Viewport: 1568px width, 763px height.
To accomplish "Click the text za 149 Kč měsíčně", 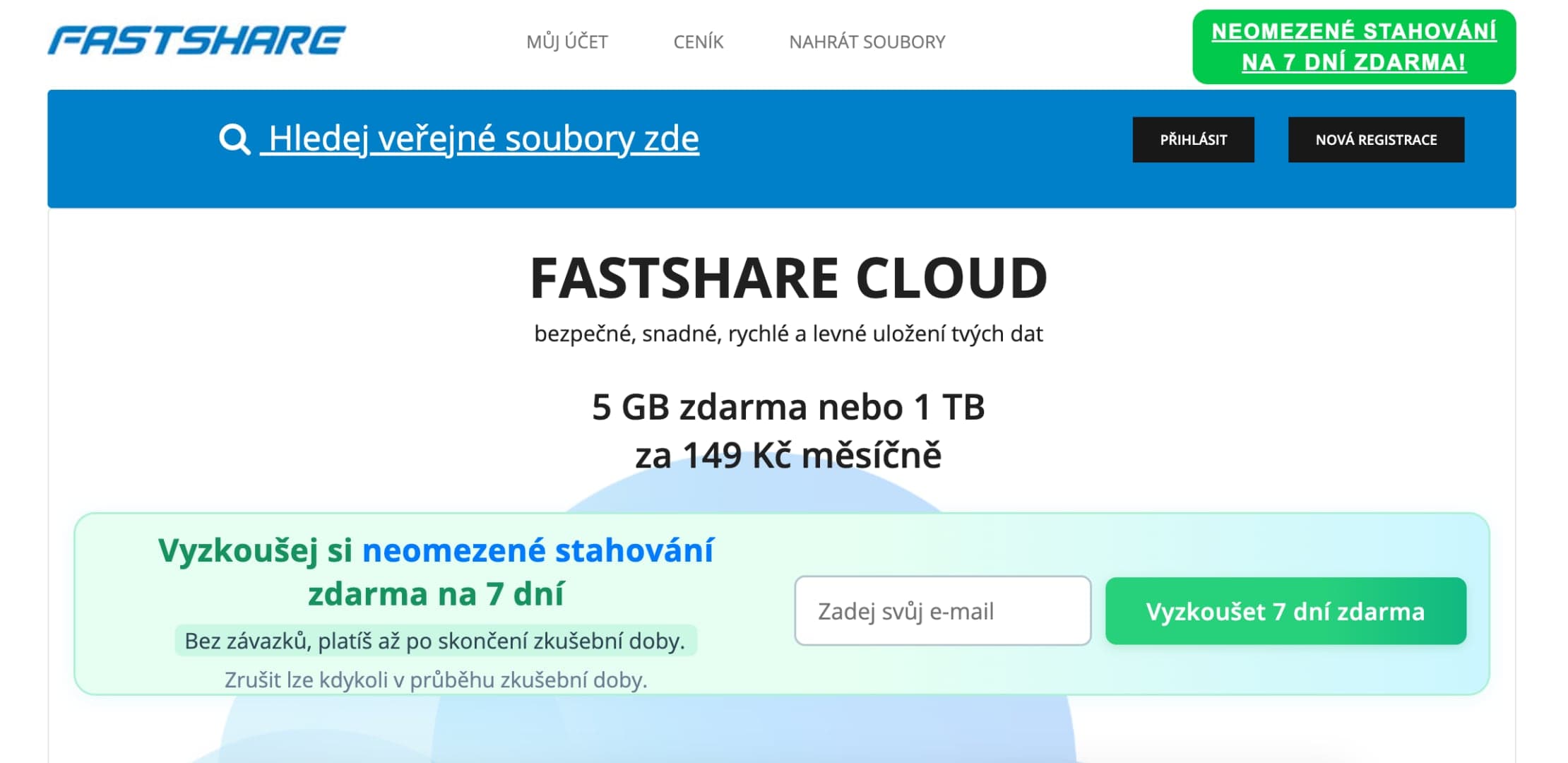I will 788,455.
